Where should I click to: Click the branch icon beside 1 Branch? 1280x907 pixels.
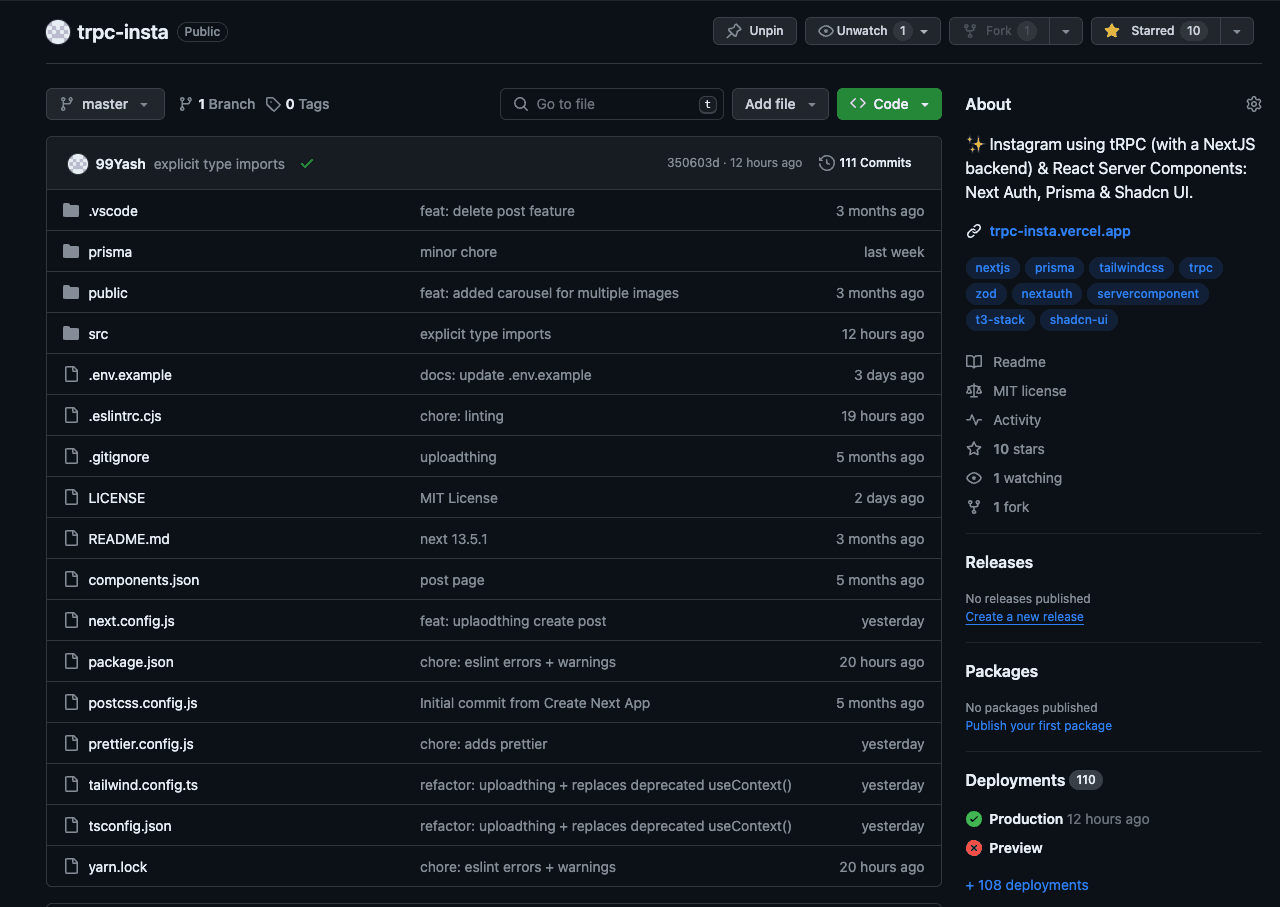[x=186, y=104]
